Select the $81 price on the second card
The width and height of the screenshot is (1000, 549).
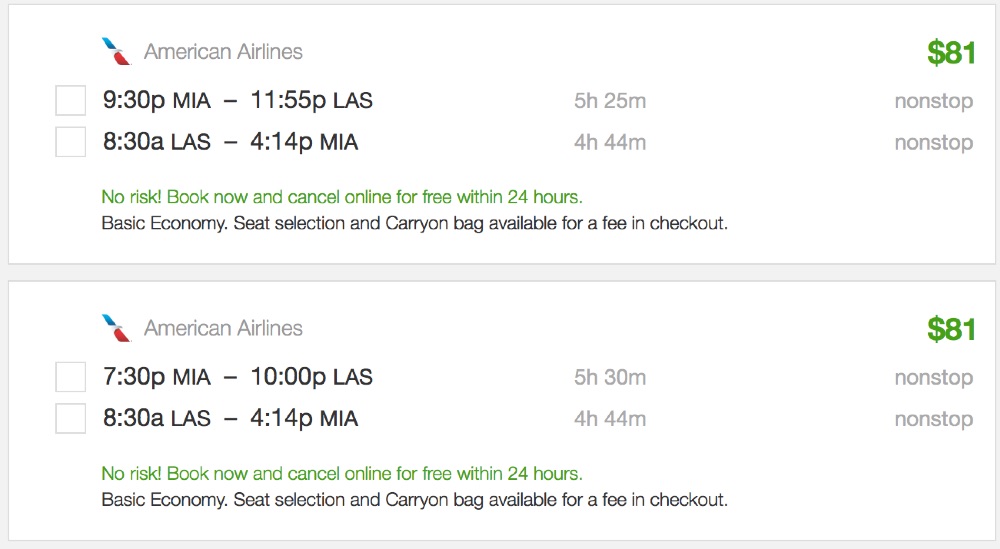(x=950, y=329)
